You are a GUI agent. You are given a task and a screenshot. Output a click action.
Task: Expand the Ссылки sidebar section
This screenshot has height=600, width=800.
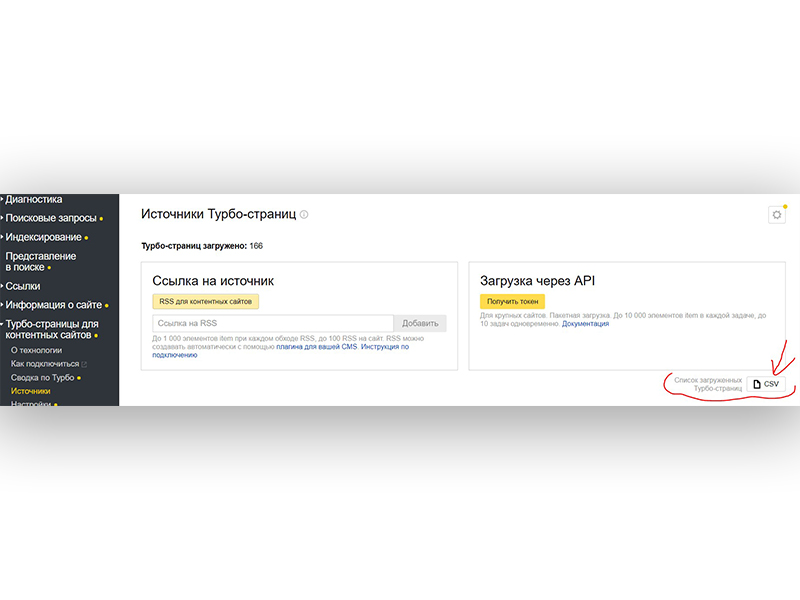[22, 286]
